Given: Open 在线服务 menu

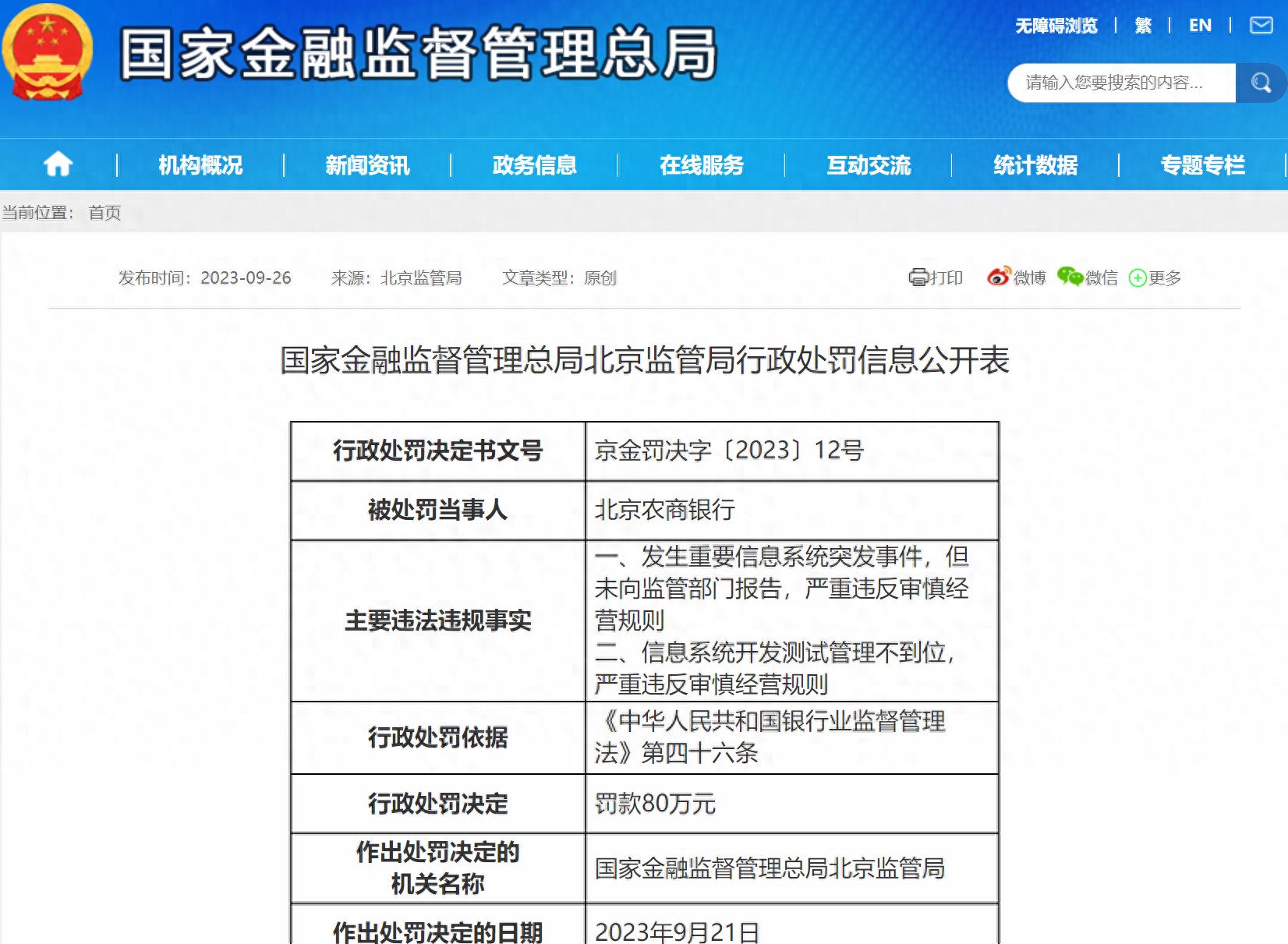Looking at the screenshot, I should click(x=702, y=165).
